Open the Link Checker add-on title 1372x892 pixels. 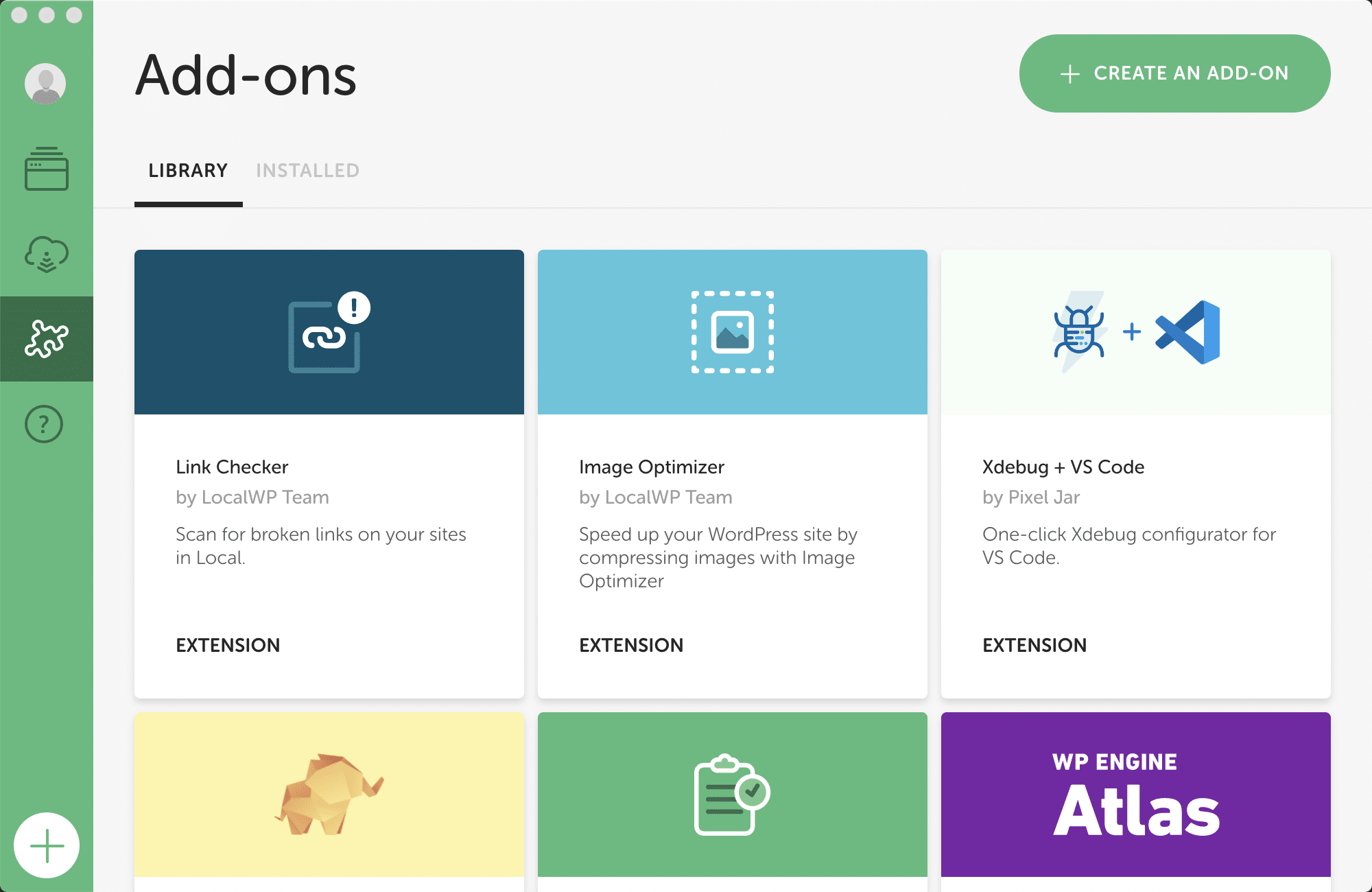tap(232, 467)
